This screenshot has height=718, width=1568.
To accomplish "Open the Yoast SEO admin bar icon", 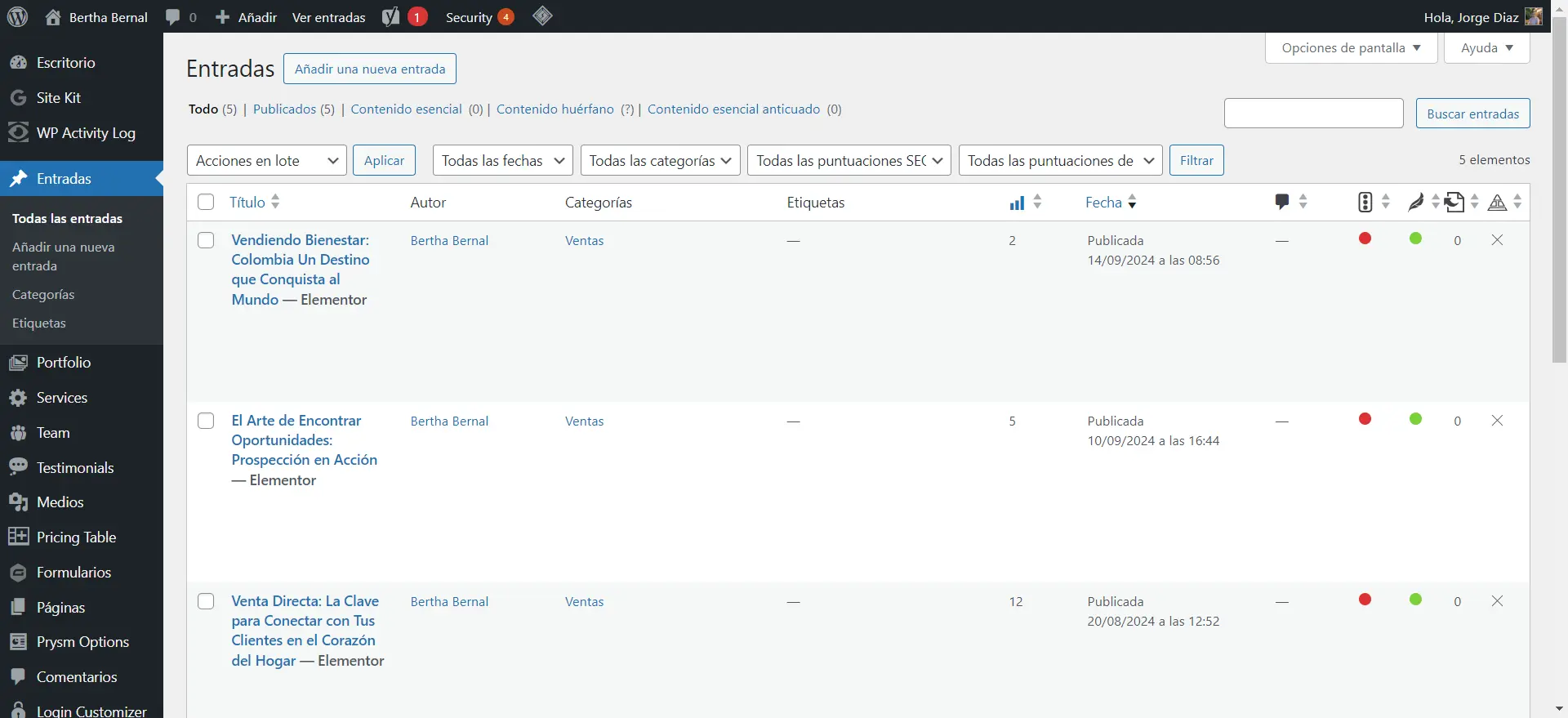I will tap(391, 16).
